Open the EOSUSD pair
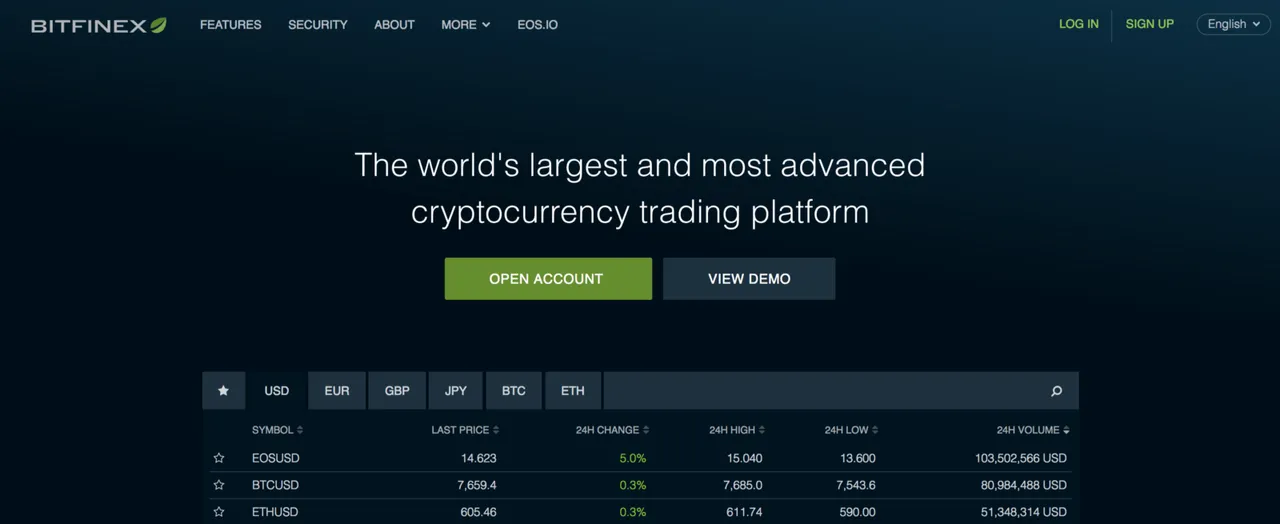Viewport: 1280px width, 524px height. pos(276,458)
